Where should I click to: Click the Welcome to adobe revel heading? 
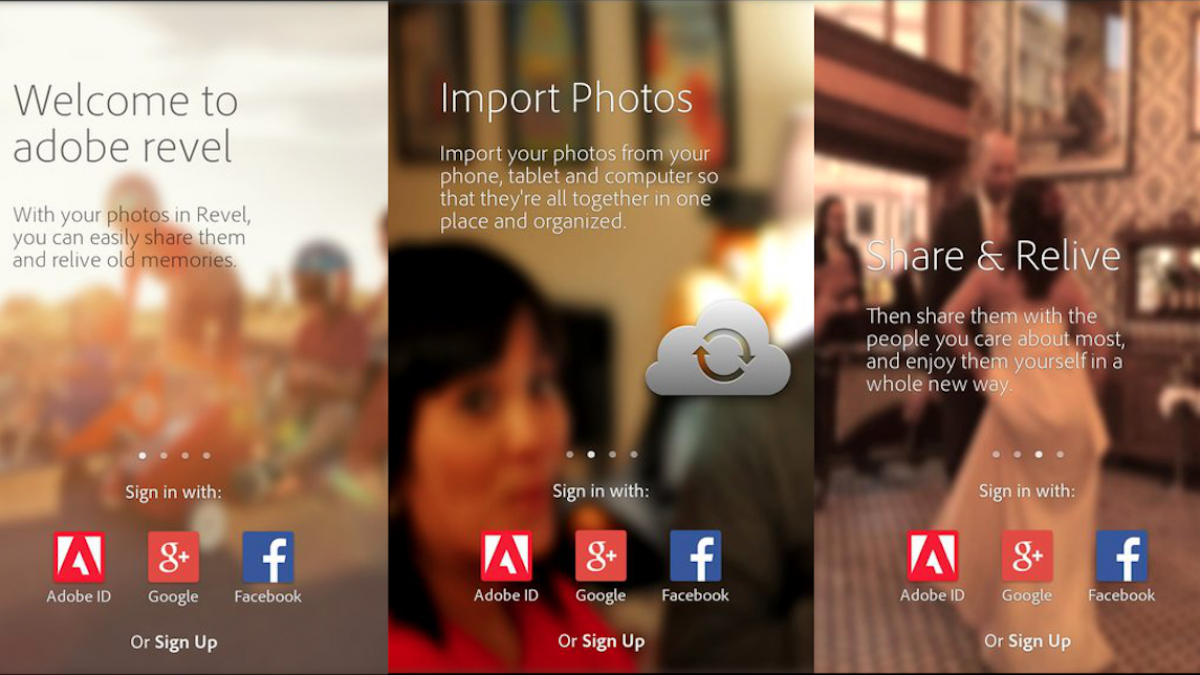[126, 124]
